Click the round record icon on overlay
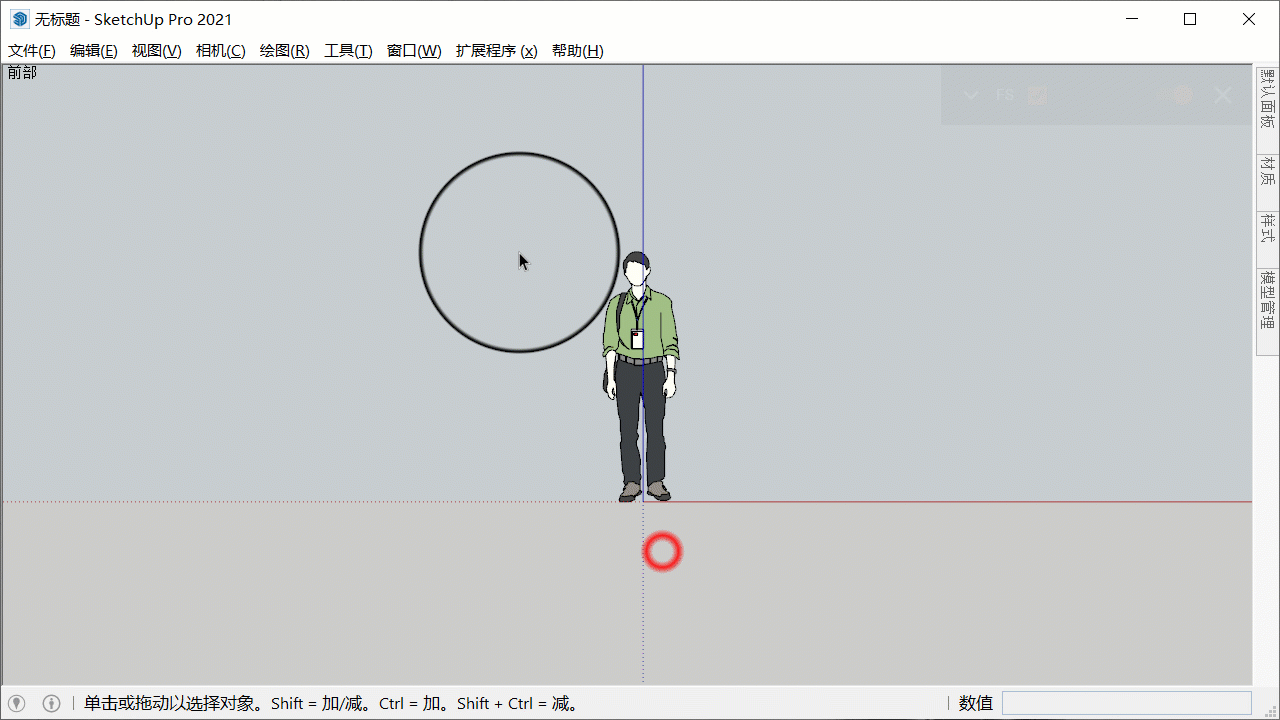 (x=1183, y=95)
